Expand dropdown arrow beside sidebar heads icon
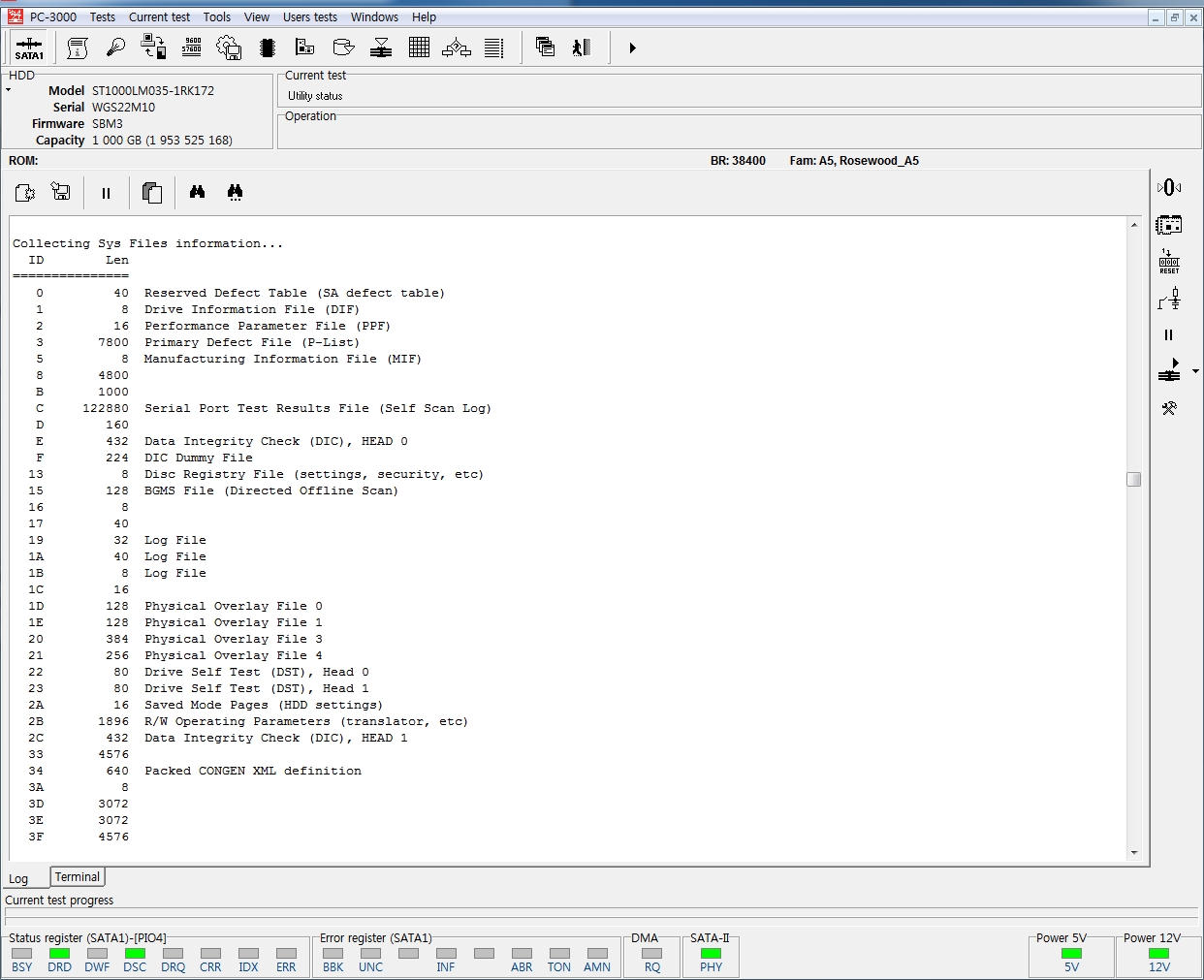 coord(1195,371)
